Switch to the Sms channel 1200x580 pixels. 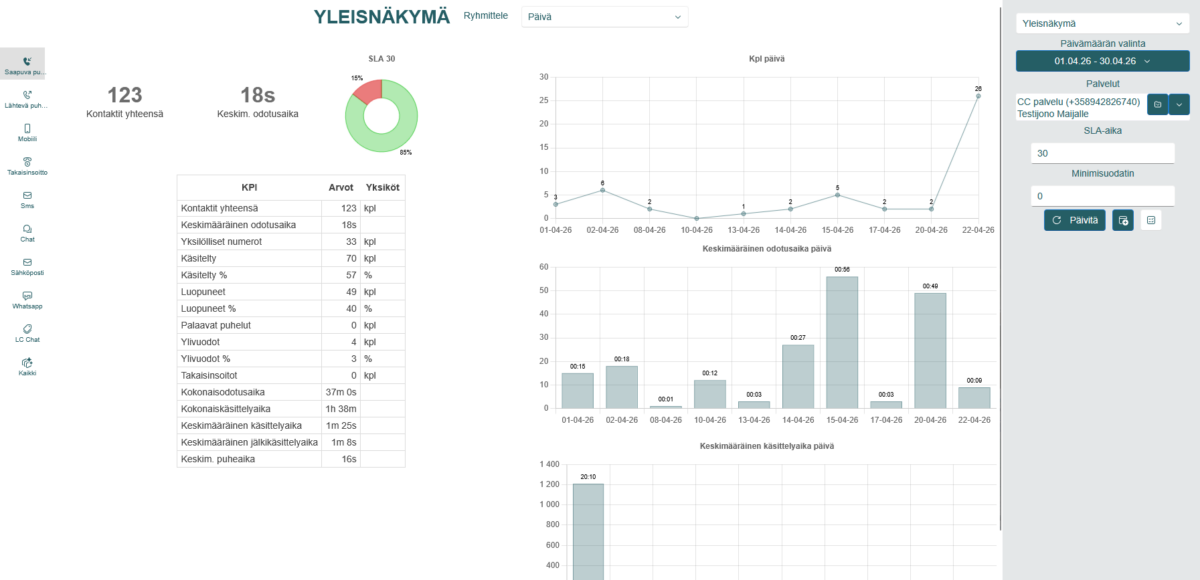pos(27,199)
